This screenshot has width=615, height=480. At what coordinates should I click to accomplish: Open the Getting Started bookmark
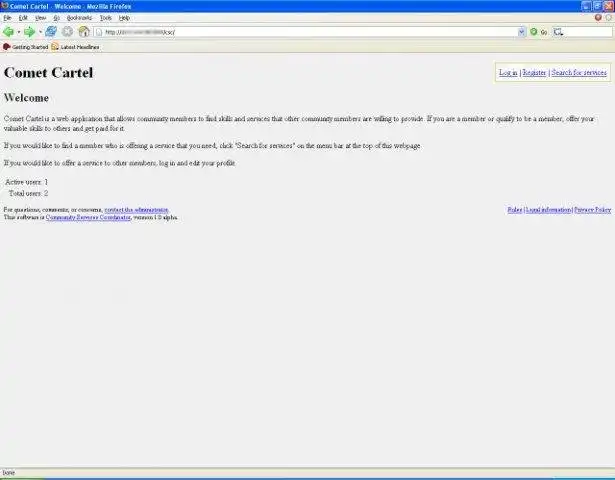click(x=25, y=47)
